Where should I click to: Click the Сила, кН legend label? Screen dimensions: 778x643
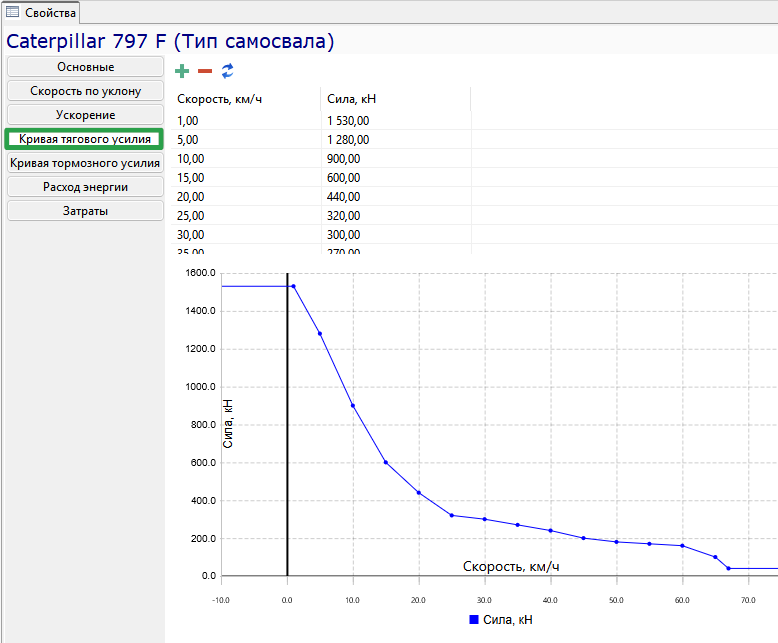(508, 620)
